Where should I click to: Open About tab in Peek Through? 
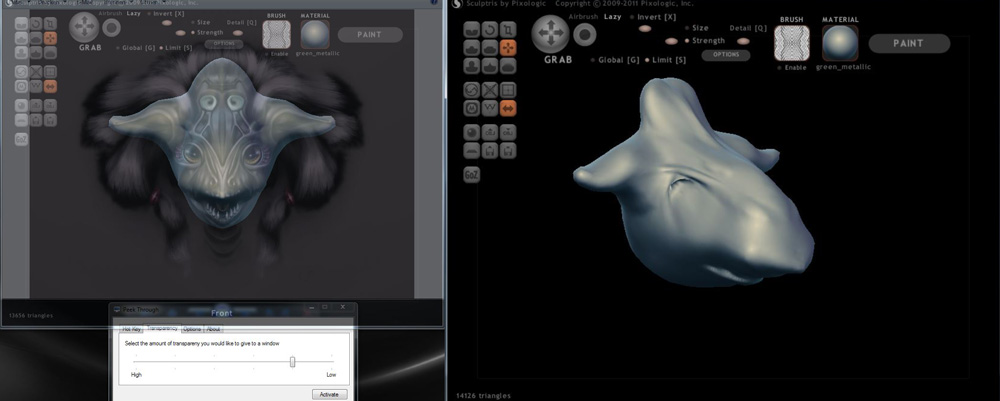[213, 329]
